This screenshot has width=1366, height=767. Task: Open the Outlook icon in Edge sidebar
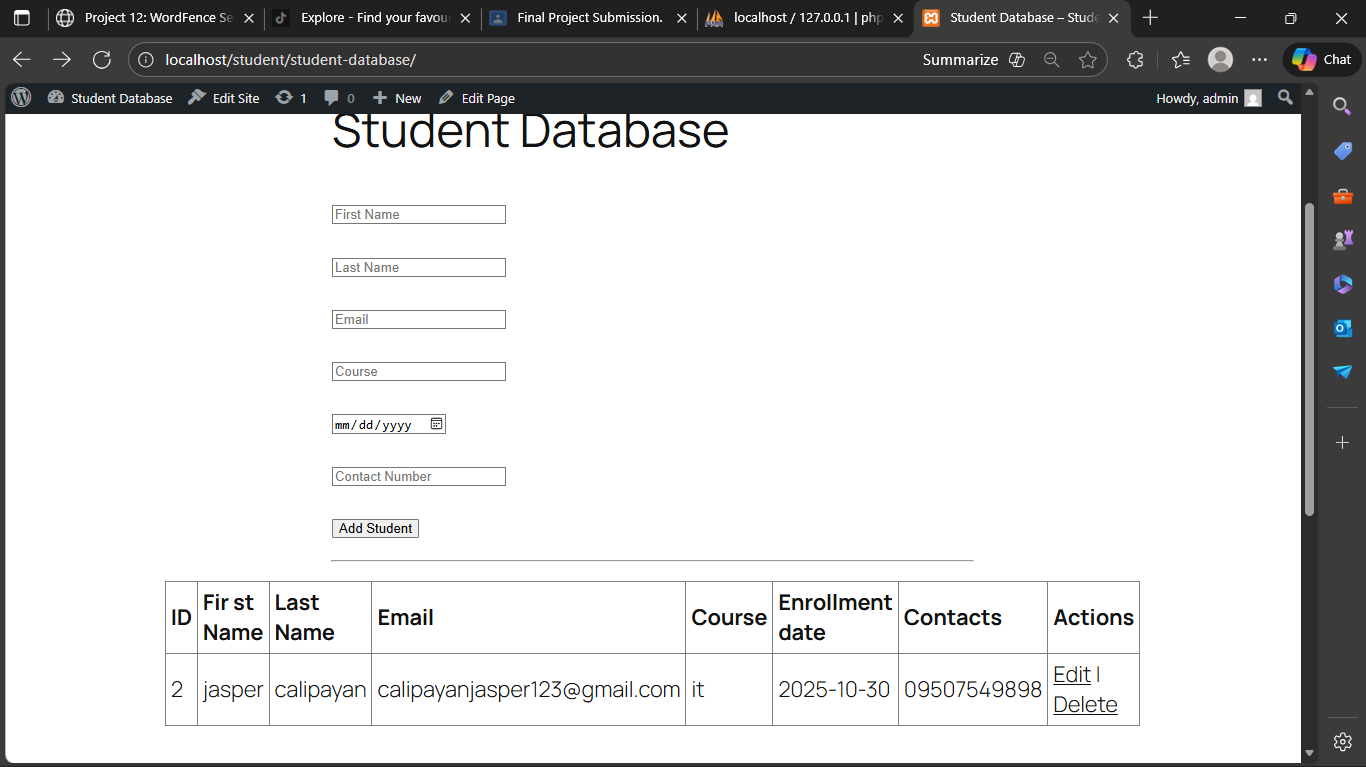pos(1342,328)
